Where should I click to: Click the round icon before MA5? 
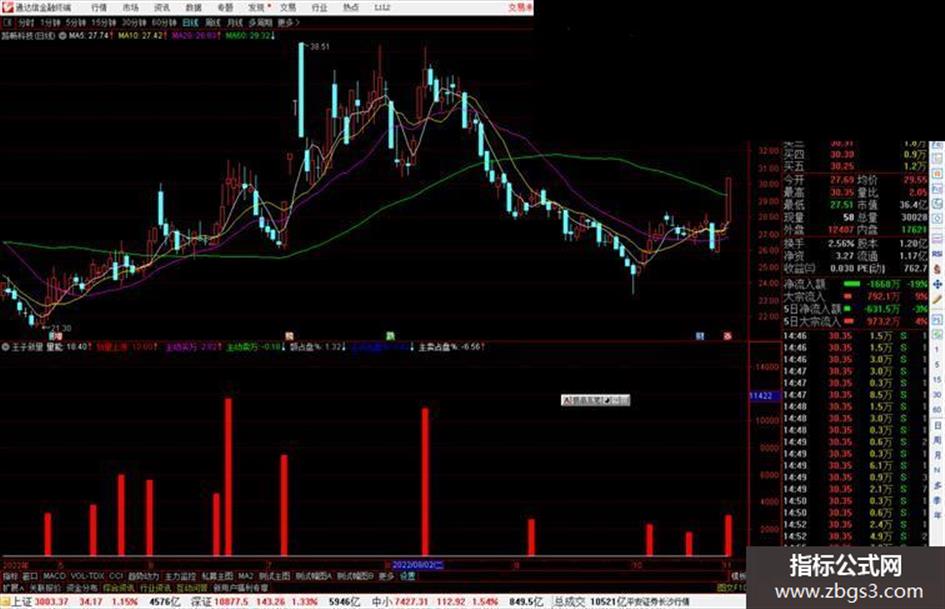click(62, 36)
